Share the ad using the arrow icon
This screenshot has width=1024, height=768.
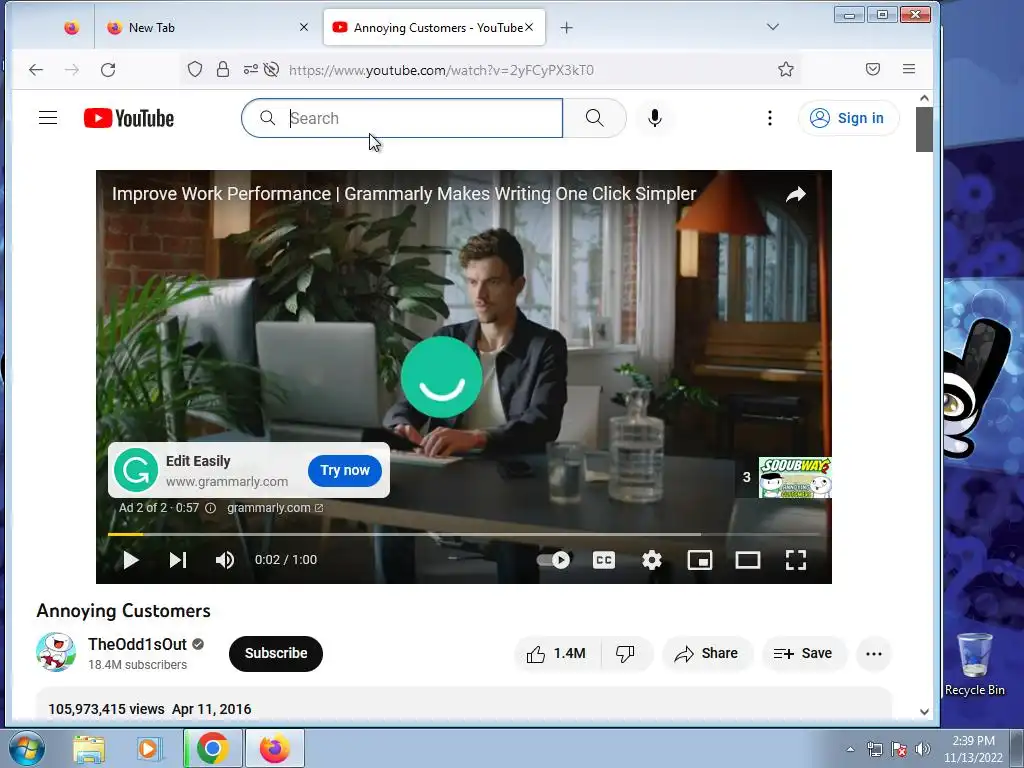click(795, 194)
